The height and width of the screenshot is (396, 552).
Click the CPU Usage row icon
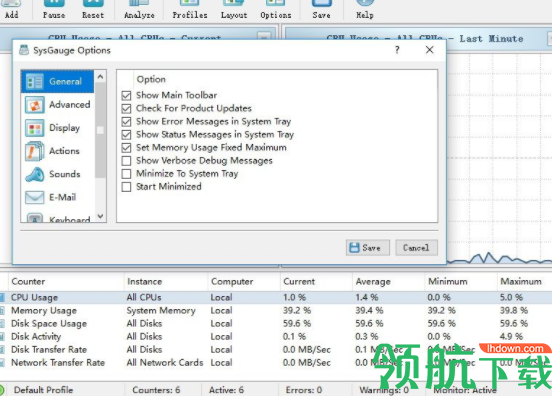2,298
